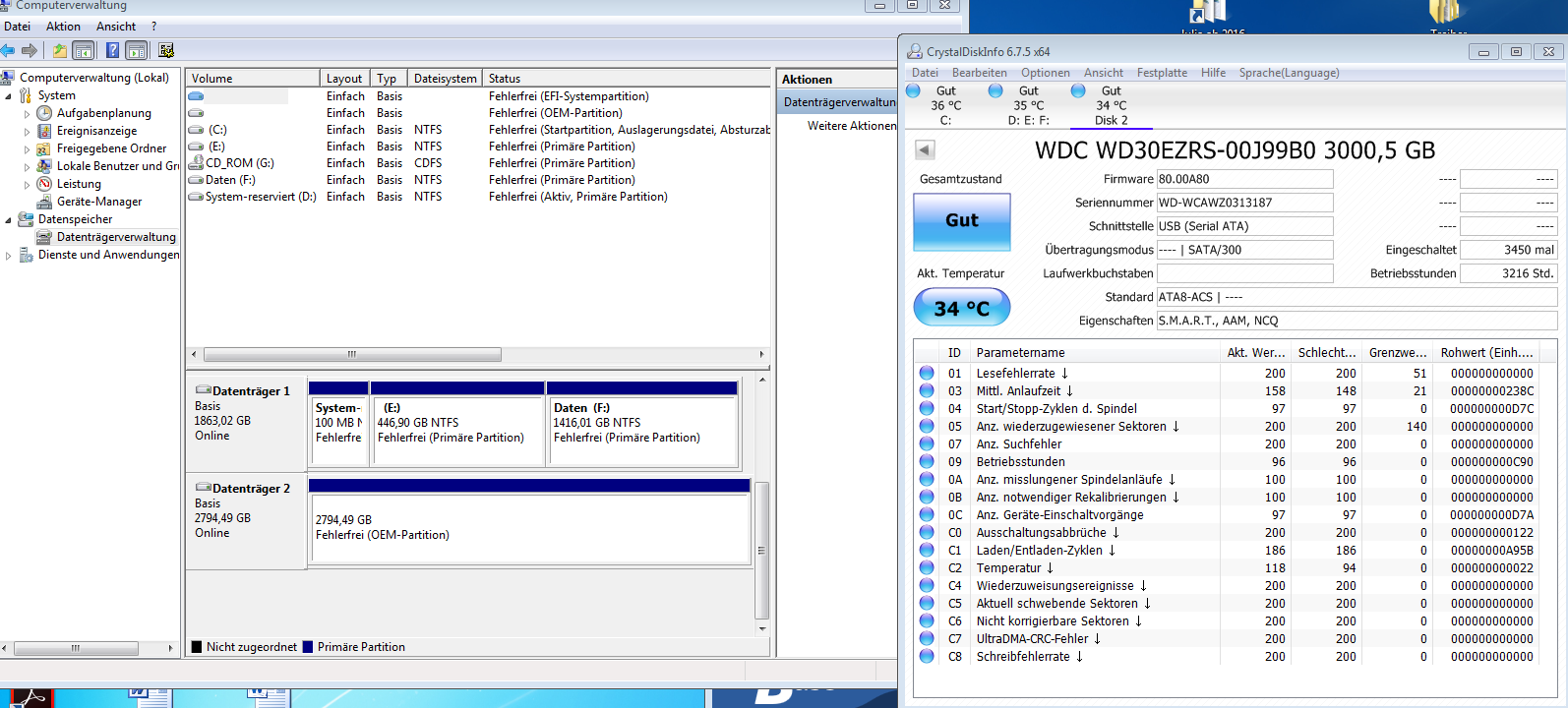
Task: Select the Gut 35 °C D: E: F: drive
Action: pyautogui.click(x=1028, y=105)
